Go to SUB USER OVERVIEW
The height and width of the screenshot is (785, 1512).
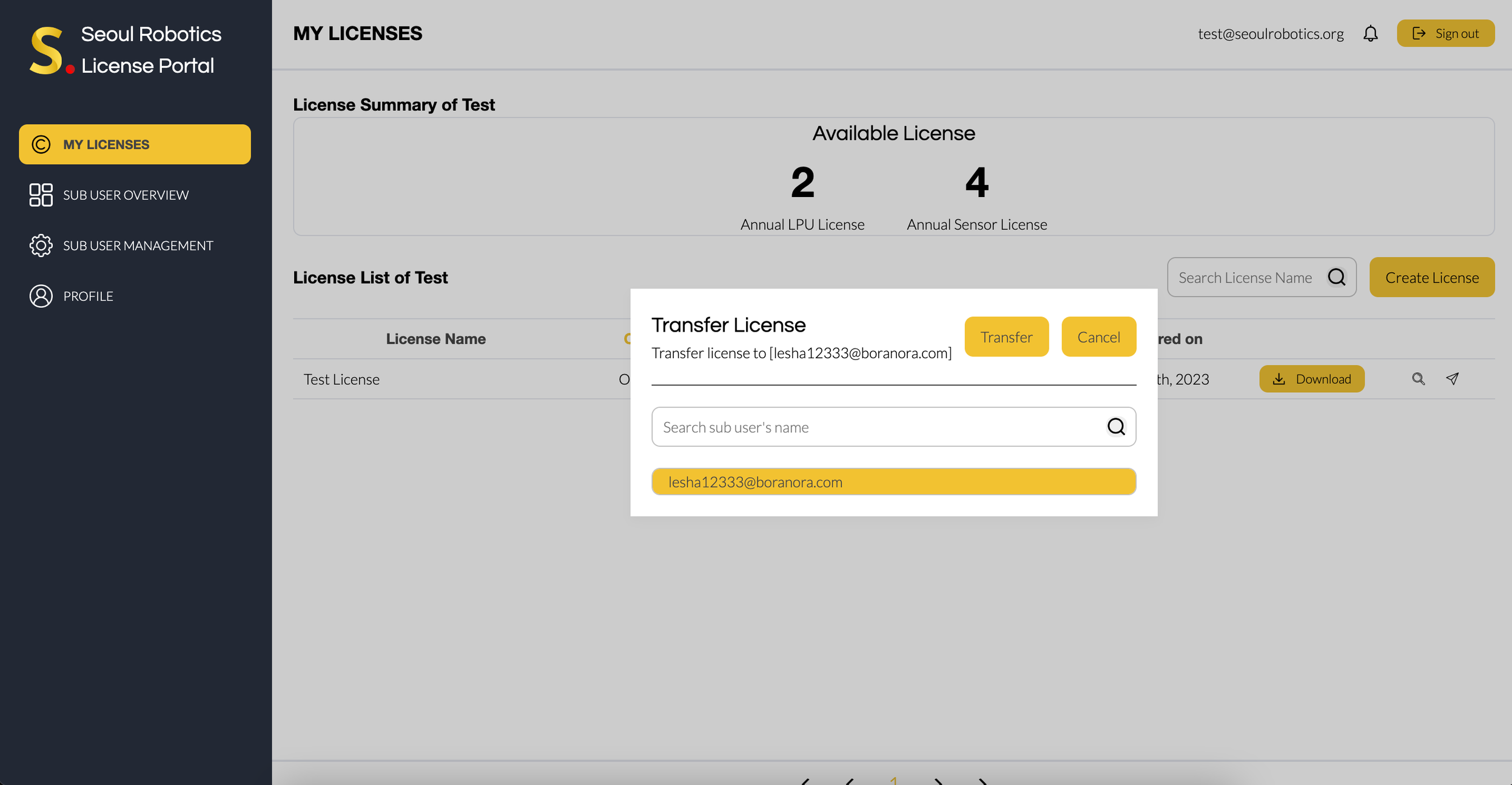126,195
